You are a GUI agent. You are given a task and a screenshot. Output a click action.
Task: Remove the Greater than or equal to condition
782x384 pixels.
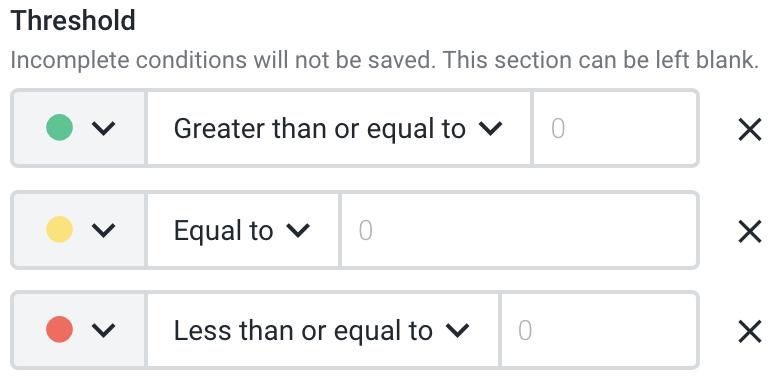[x=750, y=130]
